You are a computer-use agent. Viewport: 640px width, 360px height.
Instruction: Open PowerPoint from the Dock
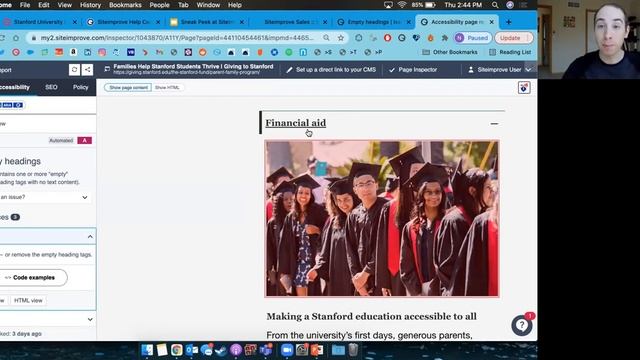tap(317, 350)
